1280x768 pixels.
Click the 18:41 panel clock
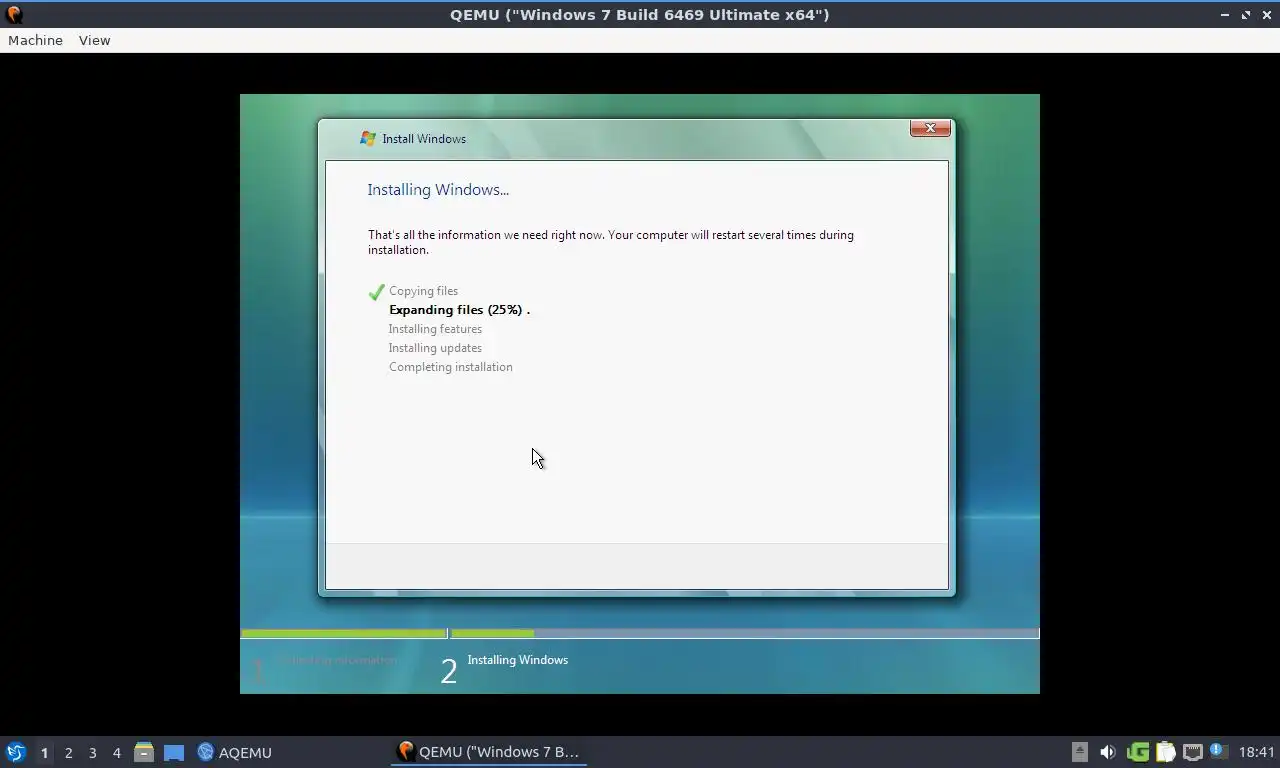click(1257, 752)
